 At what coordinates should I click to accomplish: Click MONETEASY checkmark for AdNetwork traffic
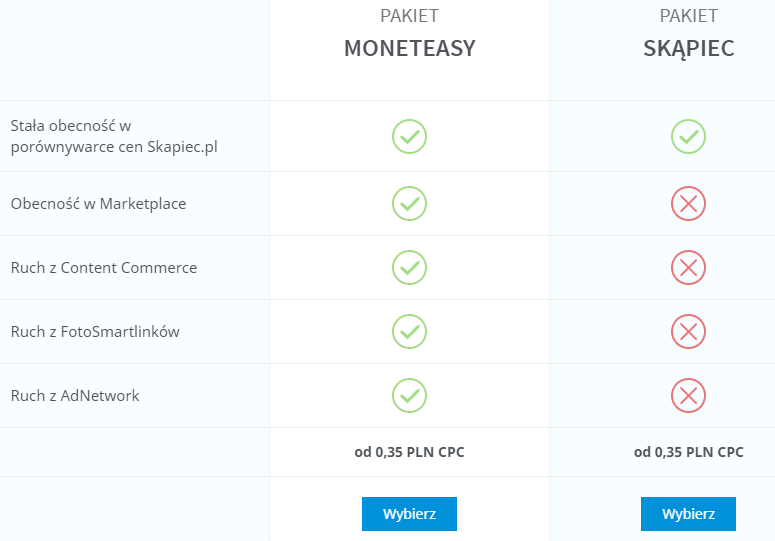coord(409,395)
